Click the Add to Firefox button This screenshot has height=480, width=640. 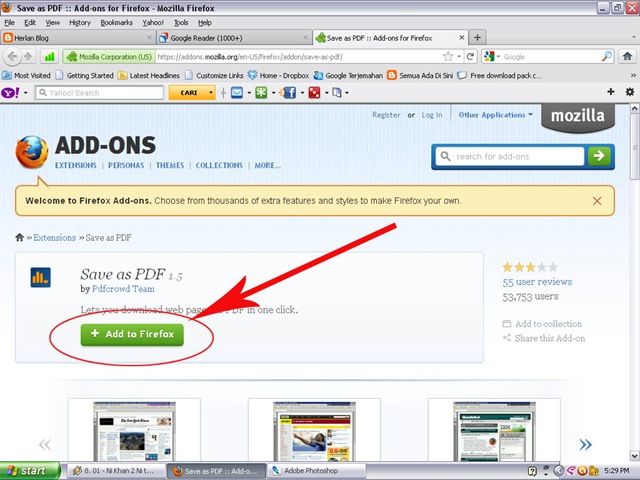coord(132,335)
